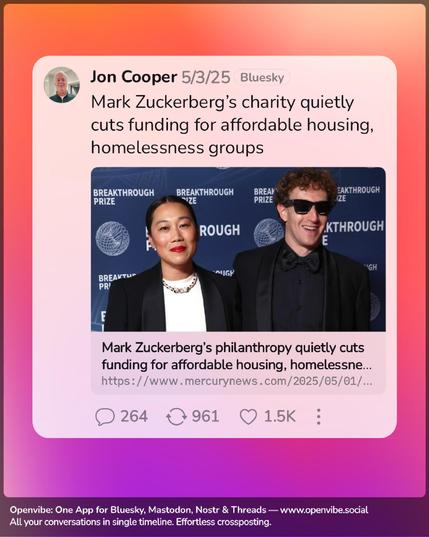The width and height of the screenshot is (429, 537).
Task: Select the post text about Zuckerberg's charity
Action: pos(232,125)
